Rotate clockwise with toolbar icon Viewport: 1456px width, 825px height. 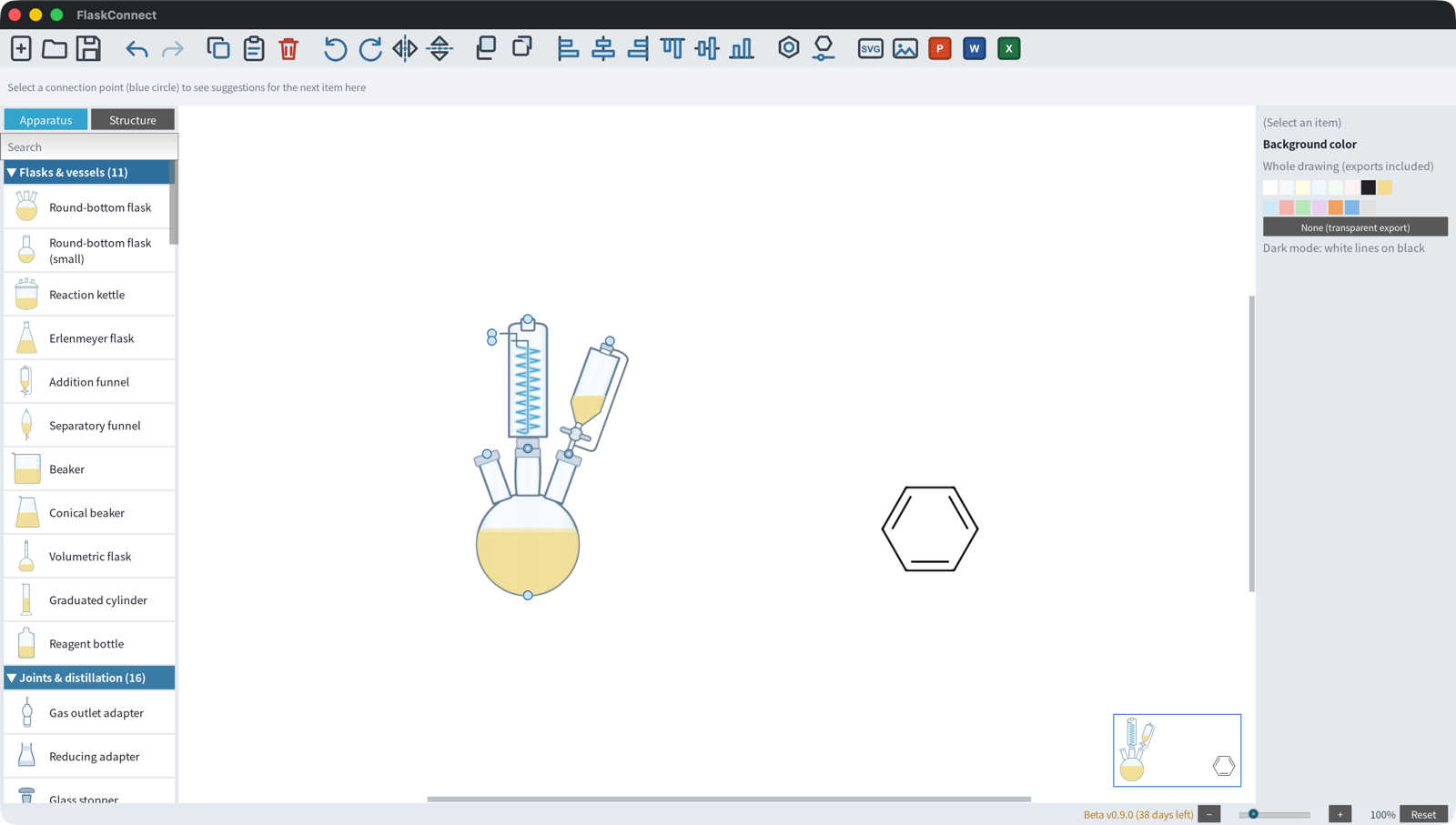tap(369, 48)
